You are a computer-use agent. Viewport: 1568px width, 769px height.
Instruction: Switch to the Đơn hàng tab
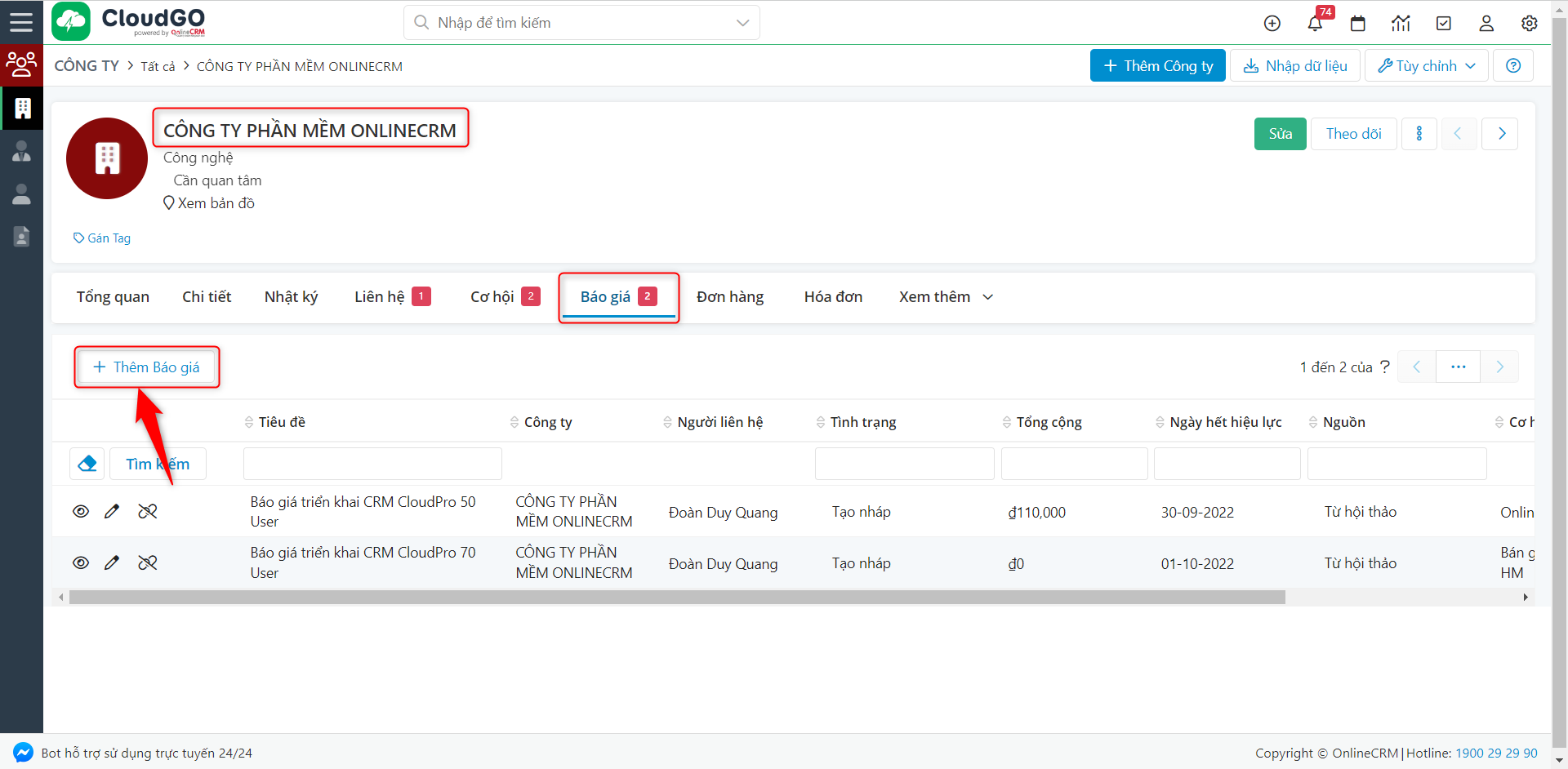point(730,297)
